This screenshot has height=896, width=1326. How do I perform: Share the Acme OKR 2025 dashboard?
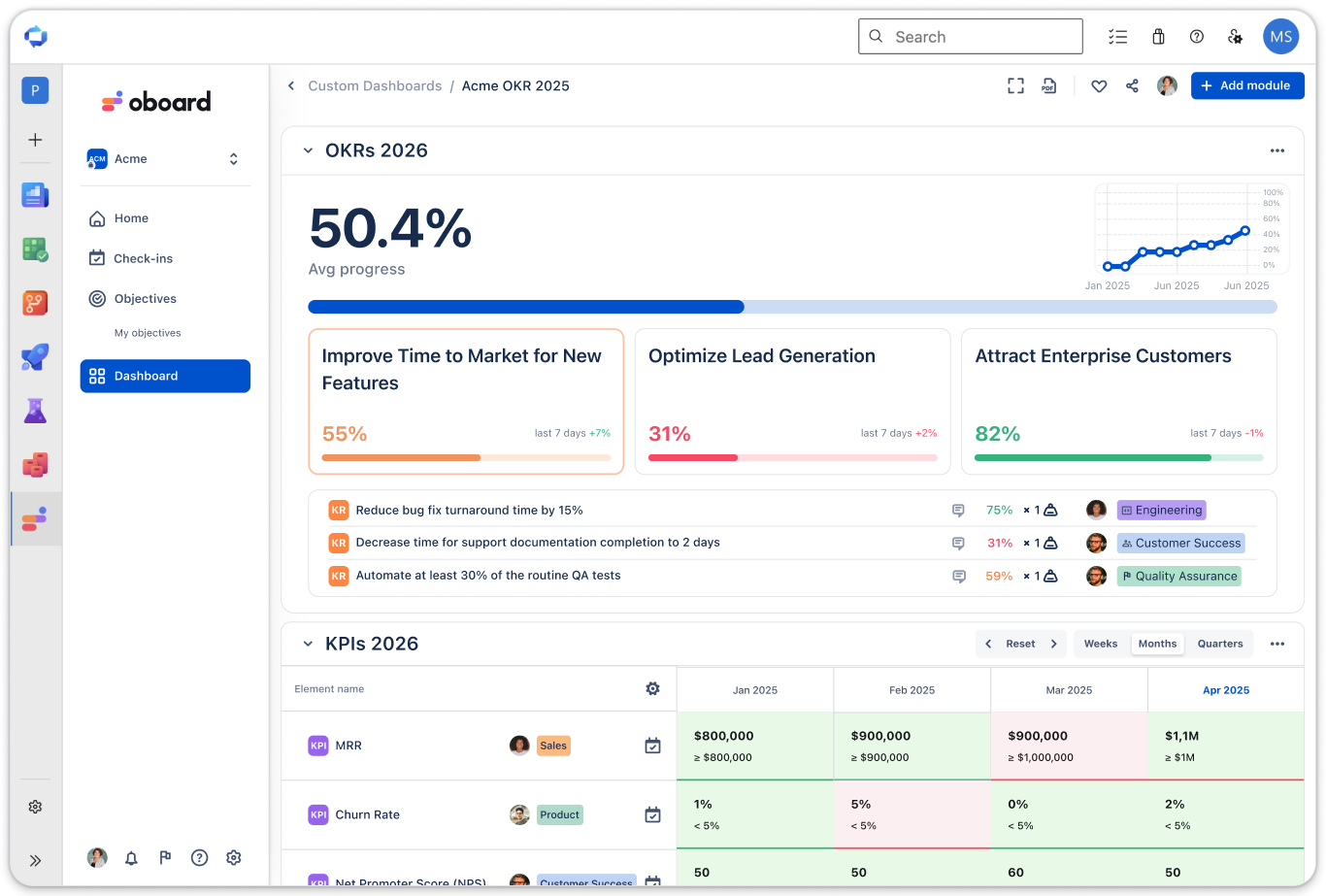click(1132, 85)
